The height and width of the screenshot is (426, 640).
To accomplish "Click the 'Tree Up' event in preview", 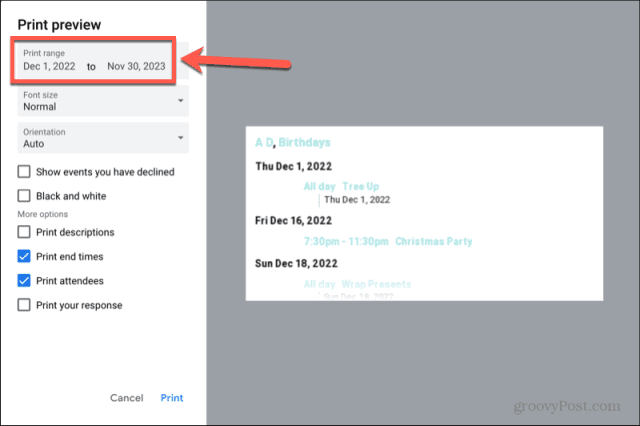I will pos(360,186).
